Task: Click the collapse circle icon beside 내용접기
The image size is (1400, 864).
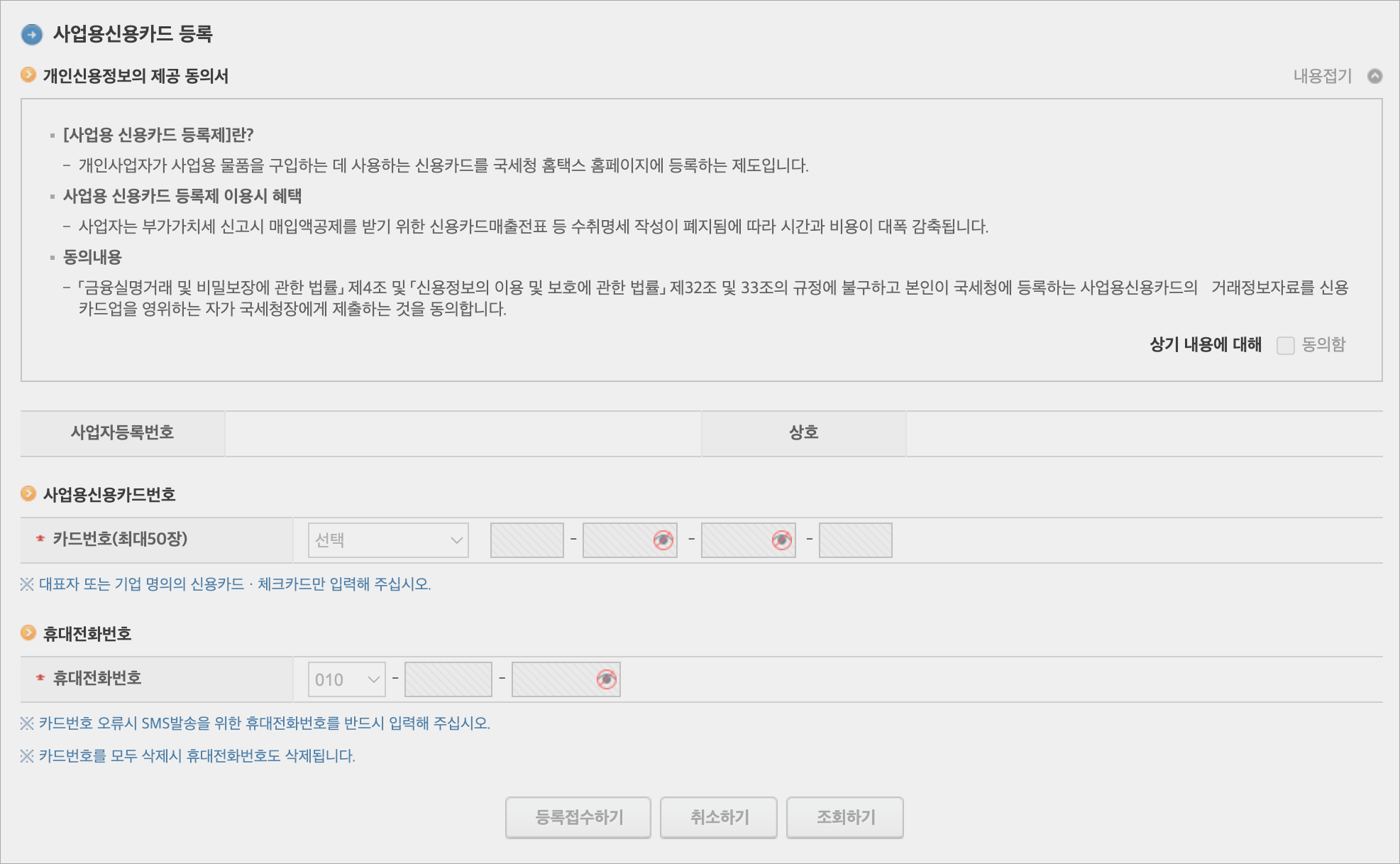Action: point(1374,76)
